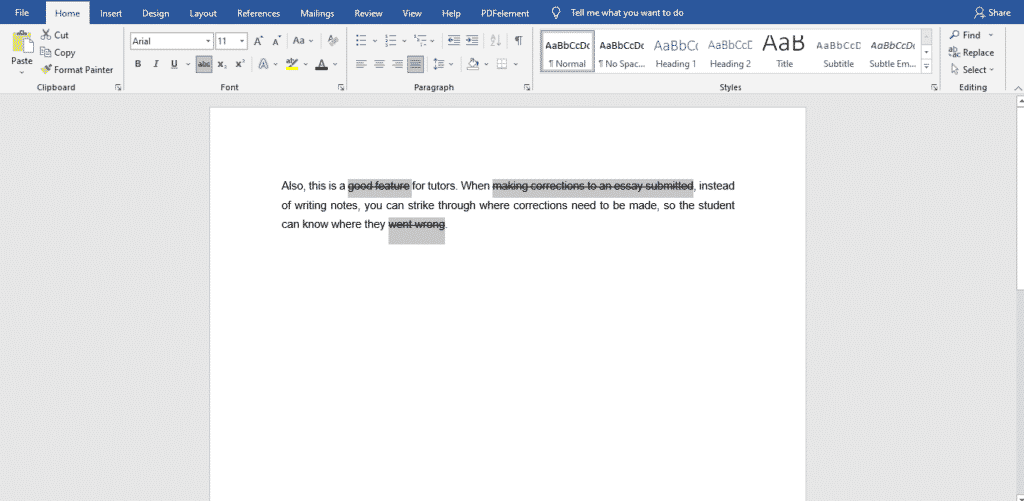Apply subscript formatting
Viewport: 1024px width, 501px height.
[222, 64]
